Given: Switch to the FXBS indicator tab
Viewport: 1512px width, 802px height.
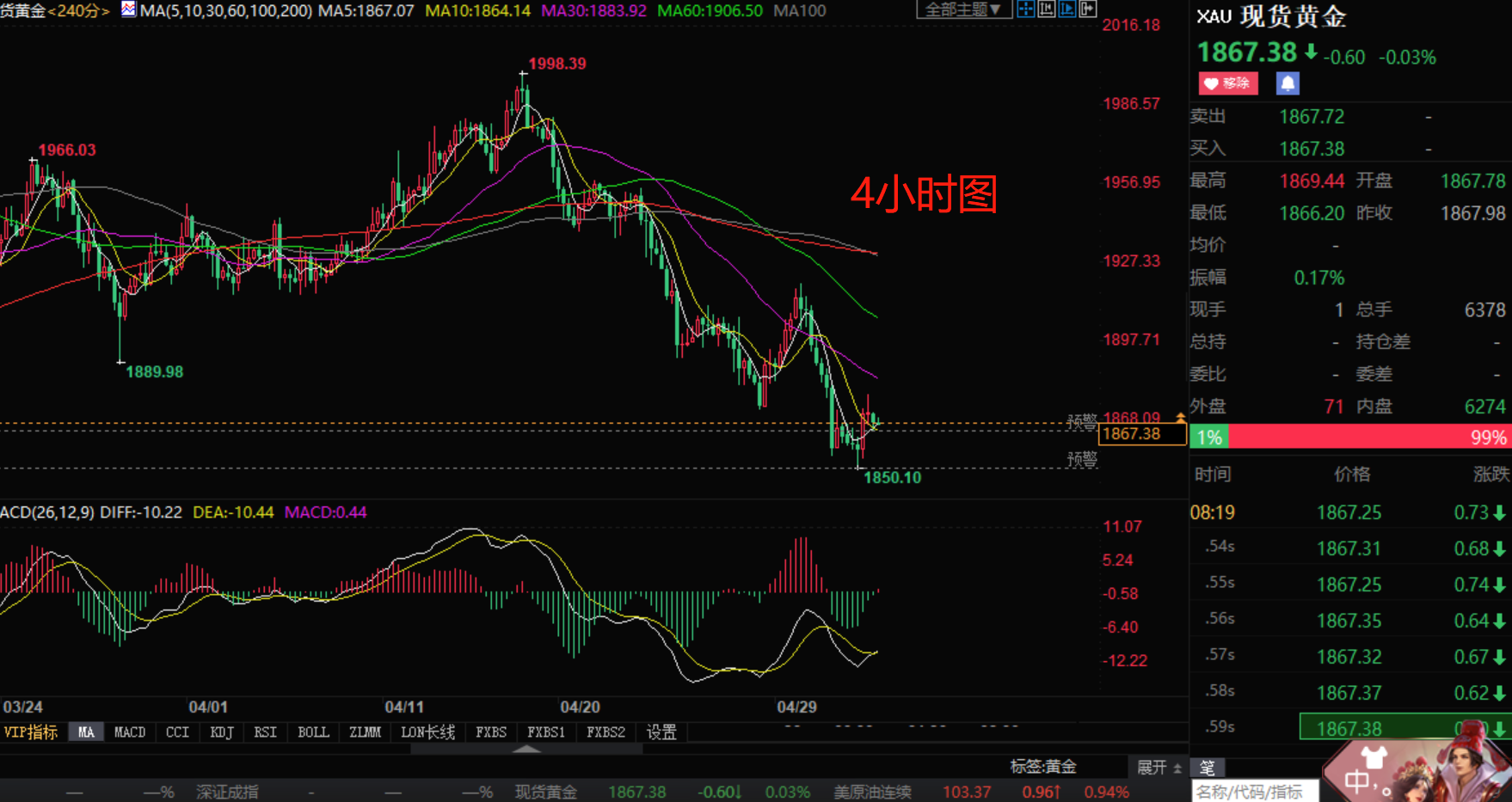Looking at the screenshot, I should pyautogui.click(x=491, y=732).
